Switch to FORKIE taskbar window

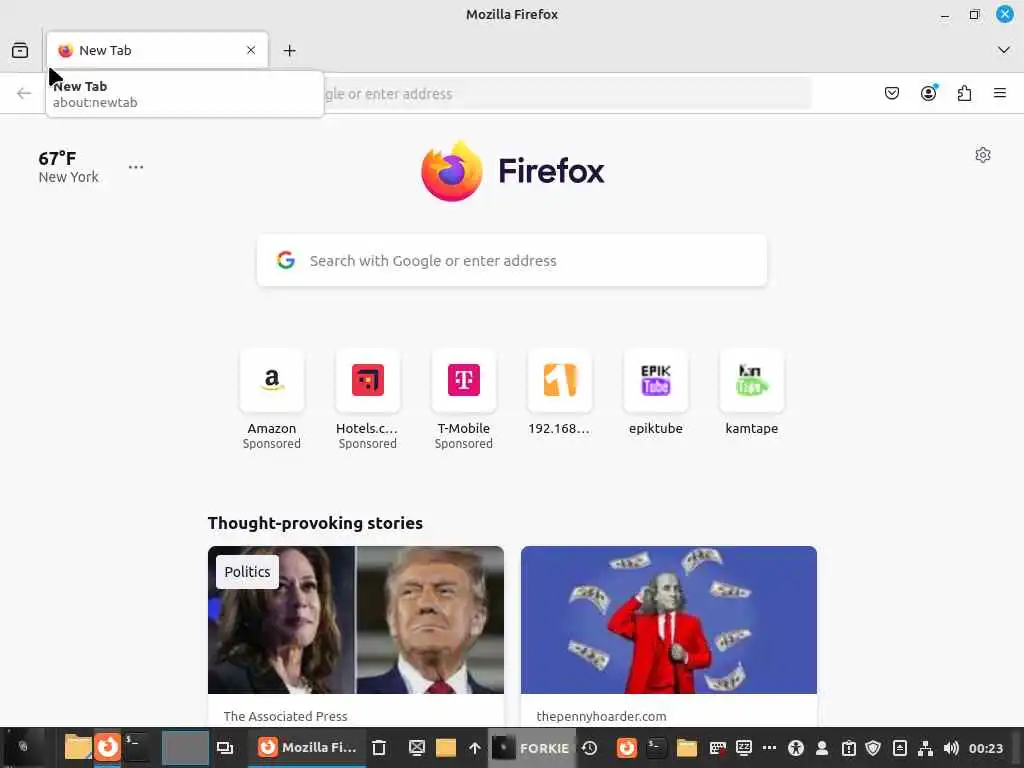(x=532, y=748)
